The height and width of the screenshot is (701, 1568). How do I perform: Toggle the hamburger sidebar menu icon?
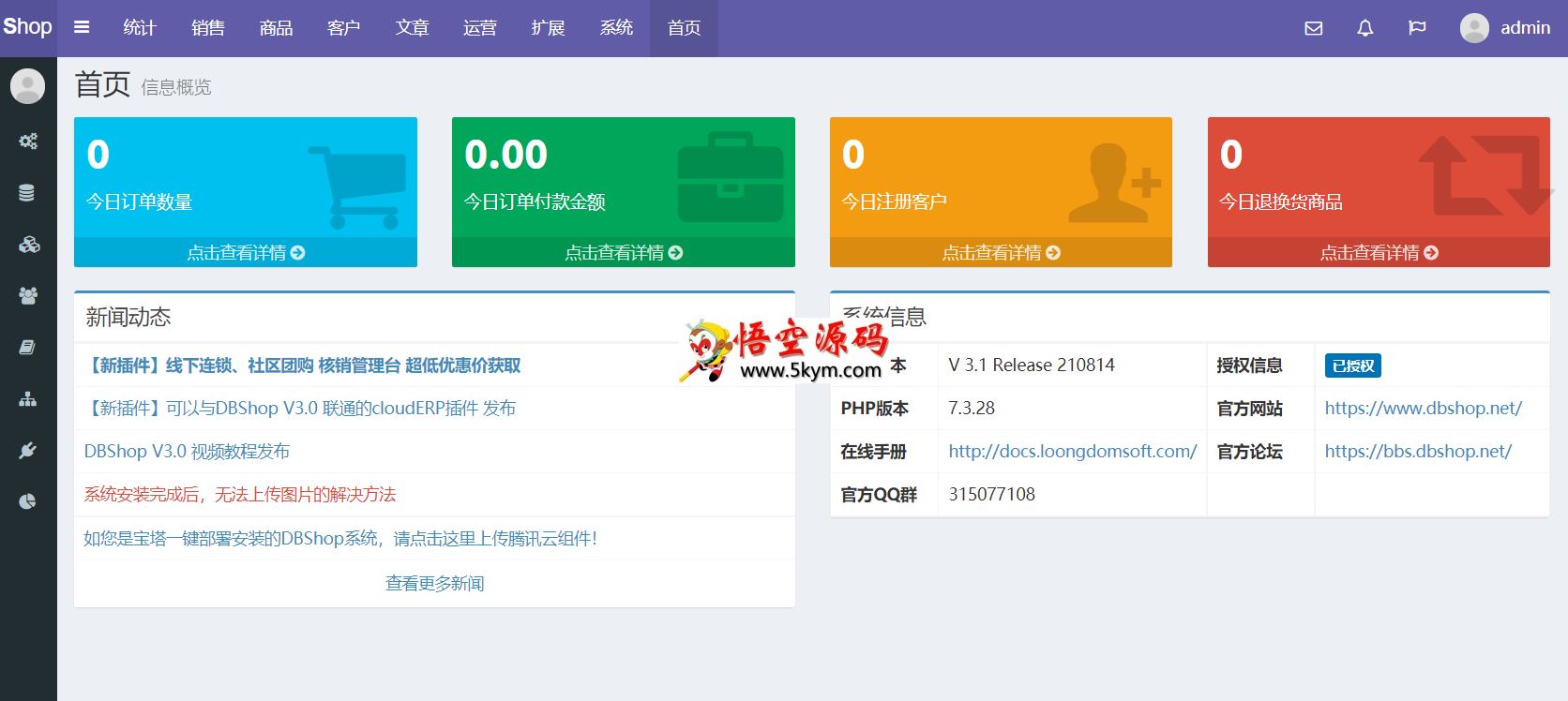(x=82, y=28)
